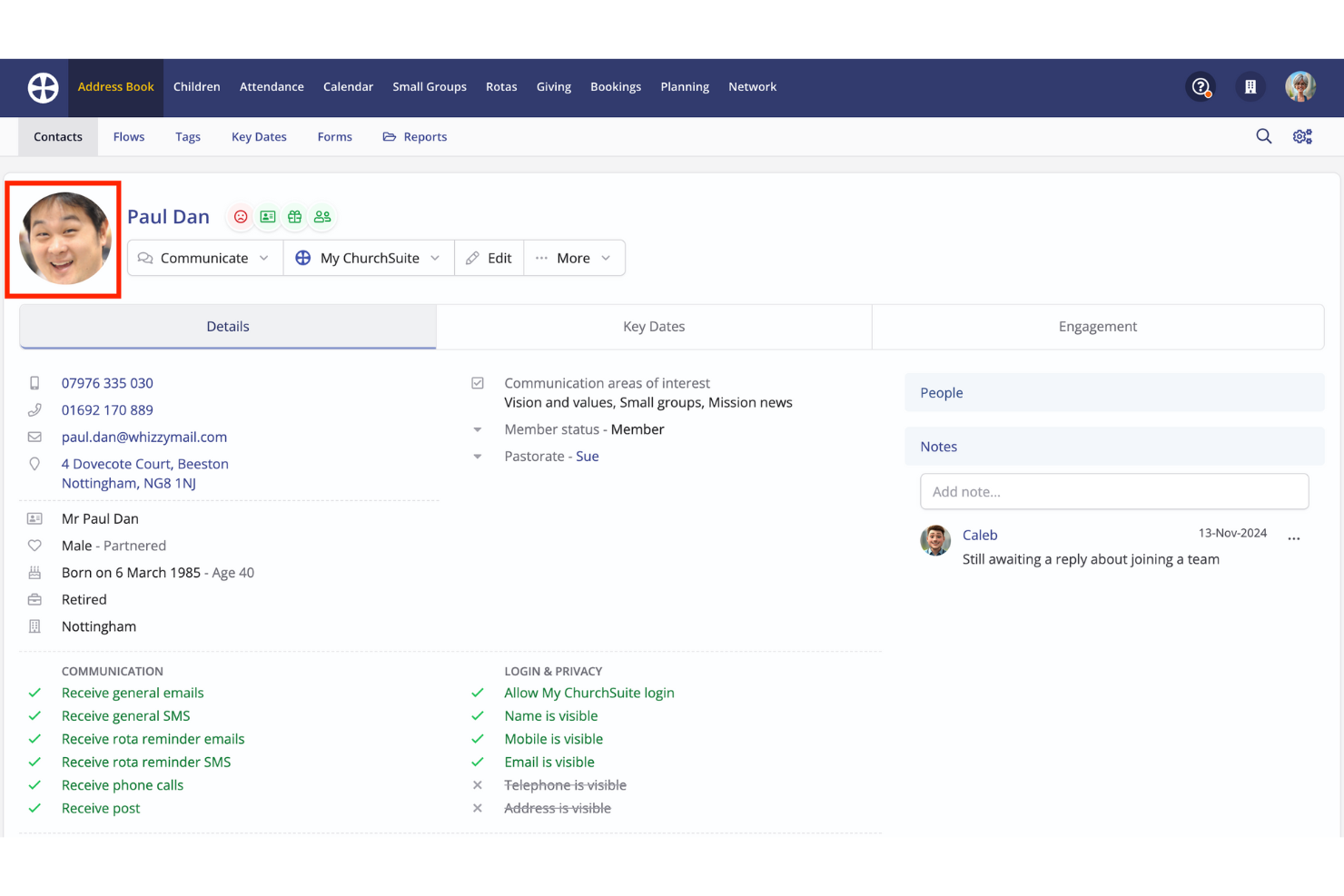This screenshot has width=1344, height=896.
Task: Open the help question mark icon
Action: click(x=1201, y=87)
